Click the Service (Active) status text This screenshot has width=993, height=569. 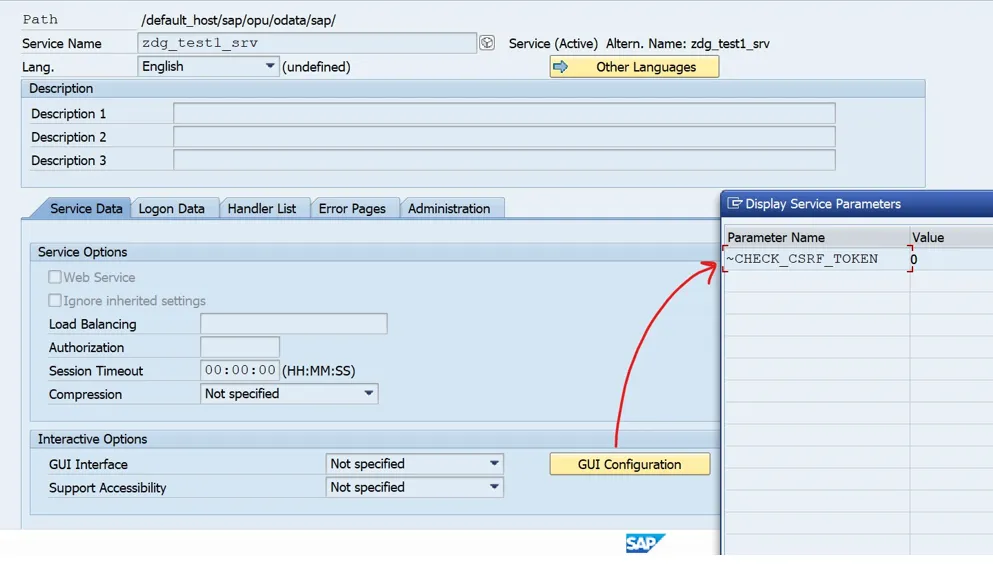tap(553, 44)
